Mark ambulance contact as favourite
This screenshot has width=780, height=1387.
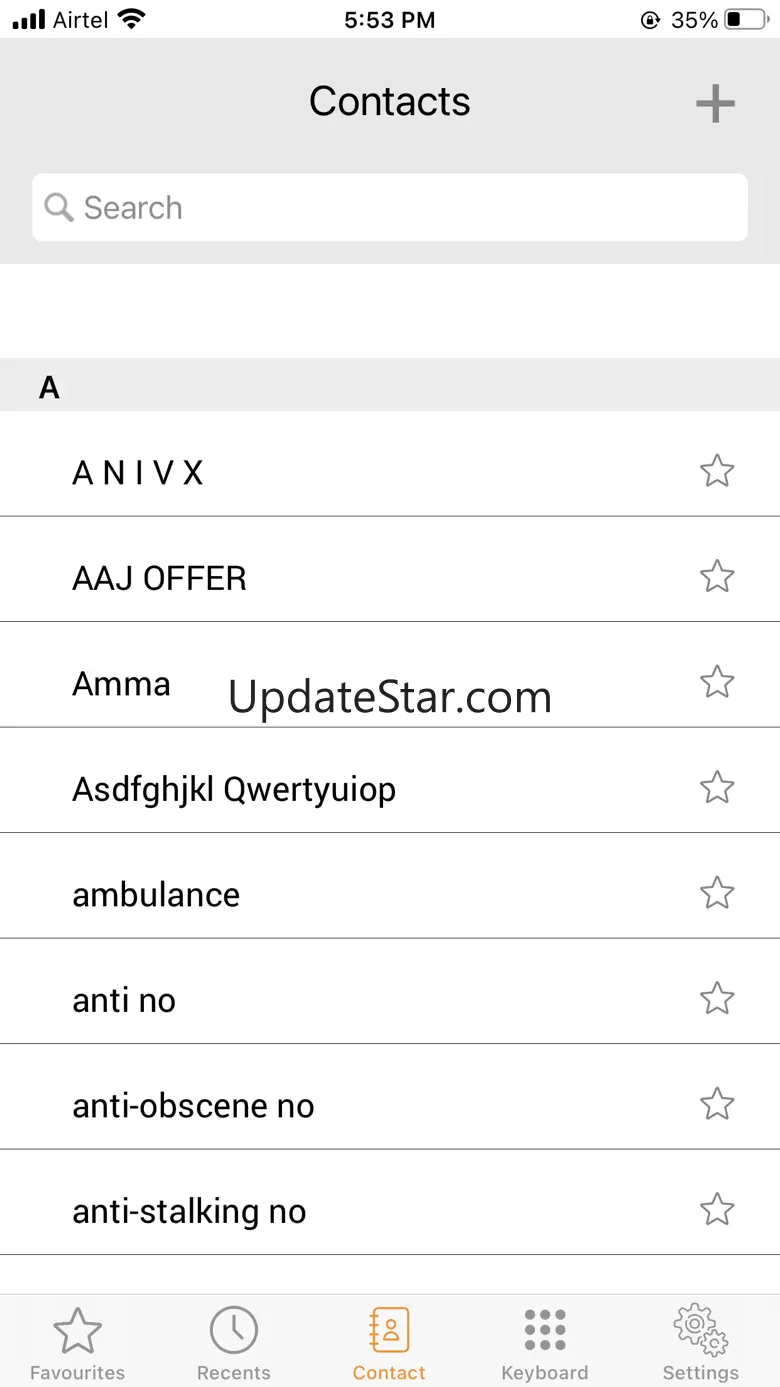(717, 892)
